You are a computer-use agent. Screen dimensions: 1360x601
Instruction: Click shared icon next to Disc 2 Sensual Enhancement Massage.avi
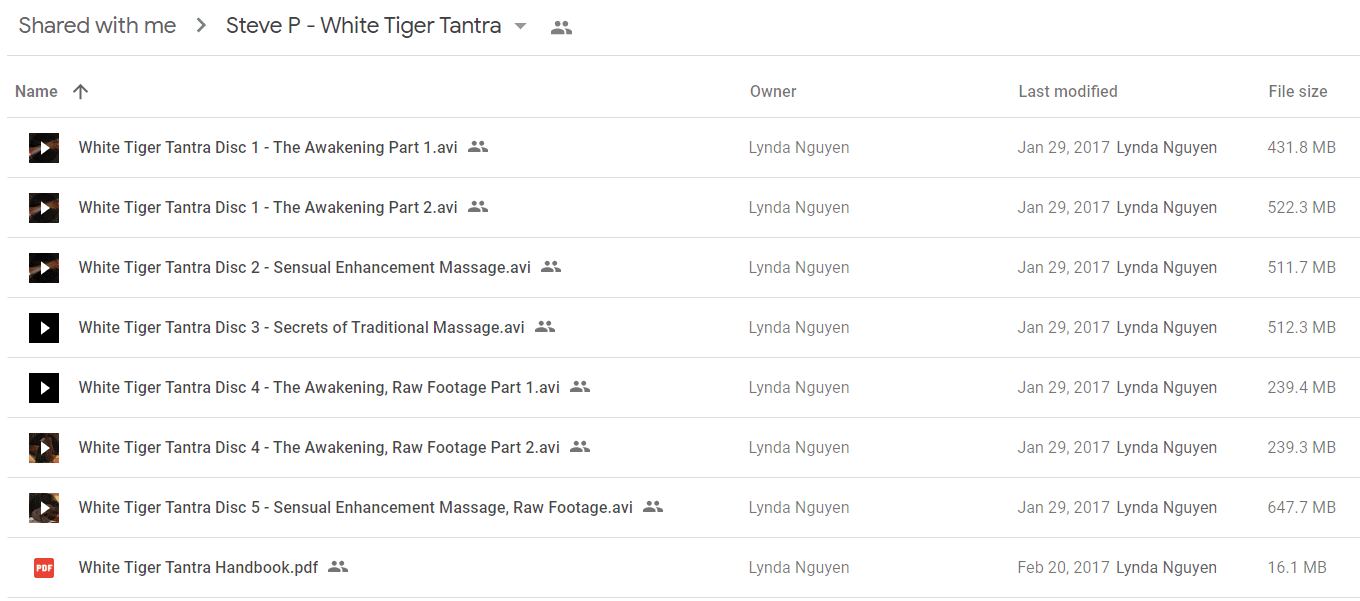pyautogui.click(x=551, y=267)
